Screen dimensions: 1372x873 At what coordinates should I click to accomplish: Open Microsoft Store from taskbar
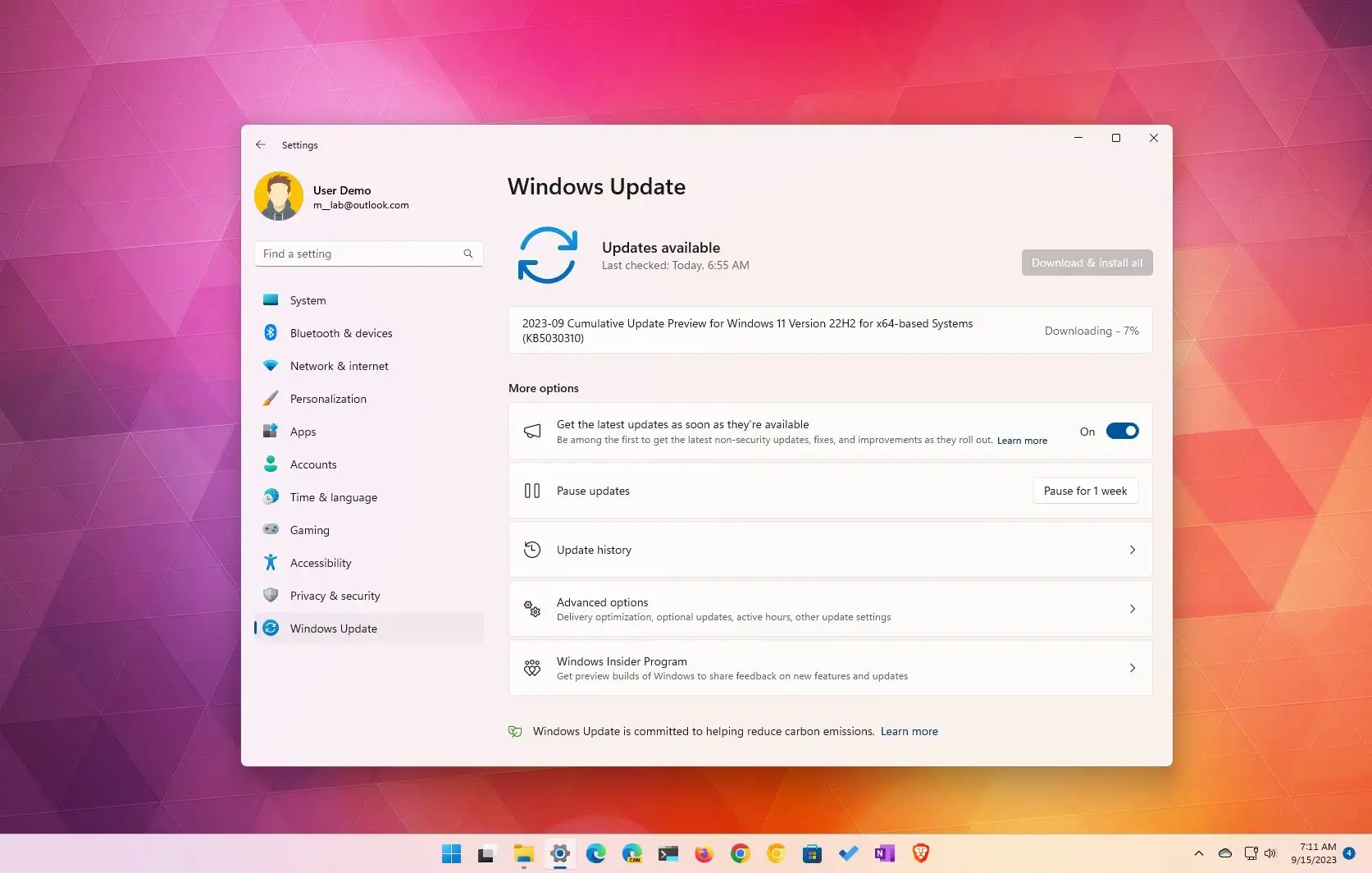pyautogui.click(x=812, y=854)
